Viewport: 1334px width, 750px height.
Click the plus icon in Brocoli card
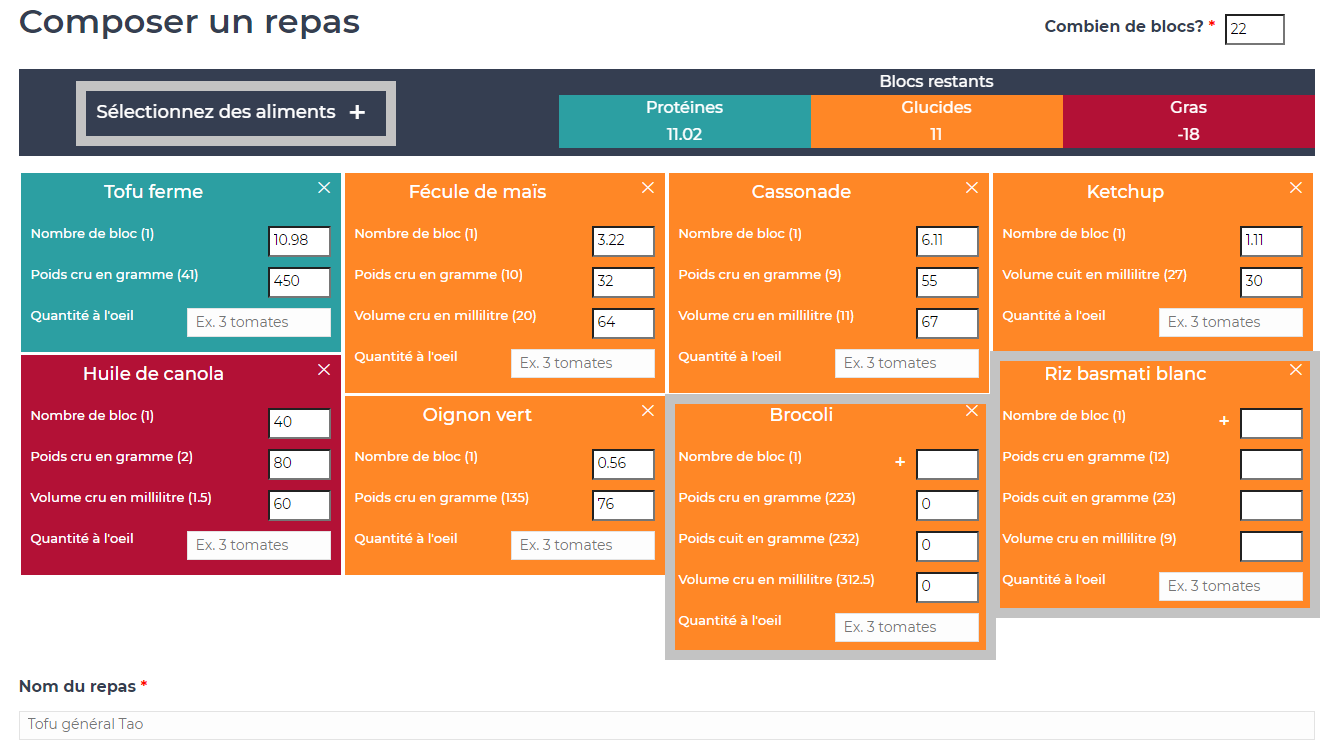(900, 462)
